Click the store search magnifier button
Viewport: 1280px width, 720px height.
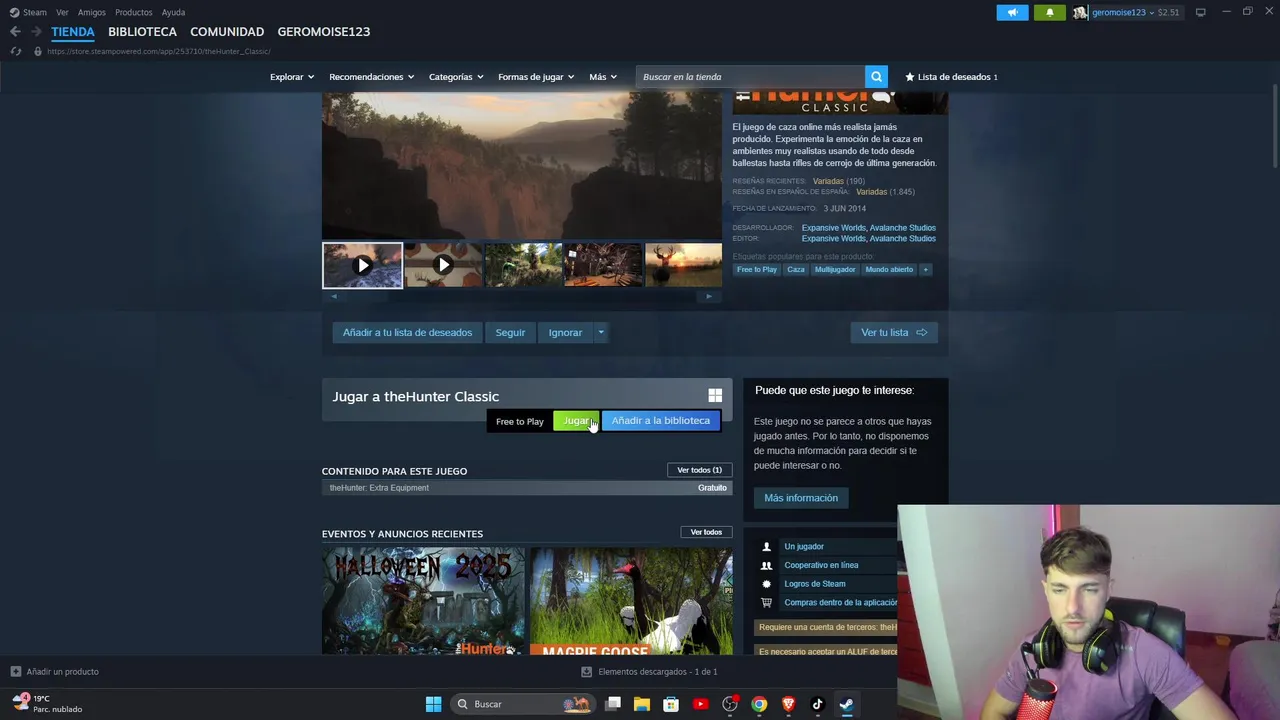click(876, 77)
